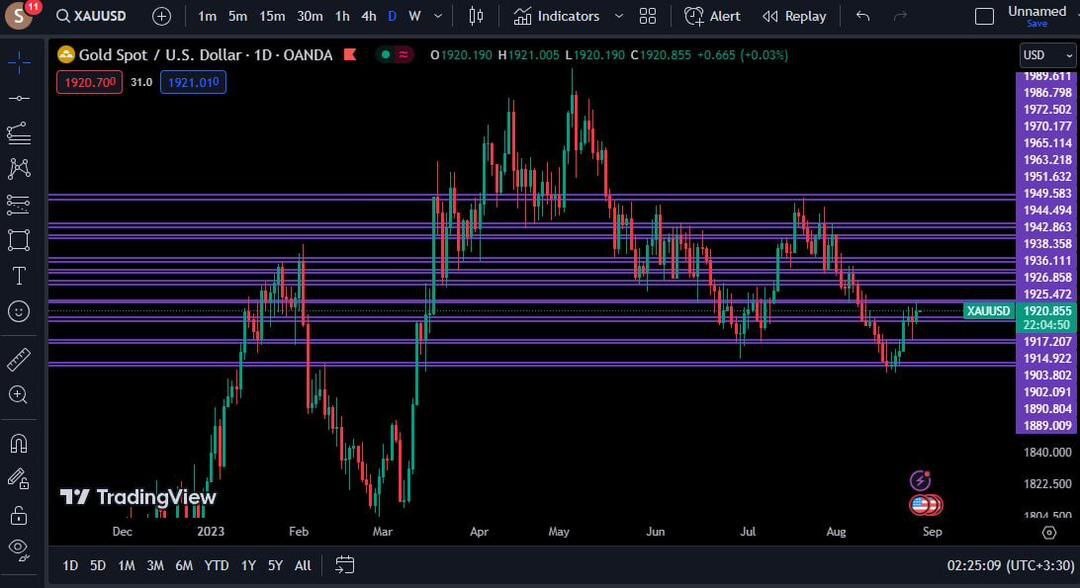Open the user profile avatar menu
Image resolution: width=1080 pixels, height=588 pixels.
click(x=19, y=15)
